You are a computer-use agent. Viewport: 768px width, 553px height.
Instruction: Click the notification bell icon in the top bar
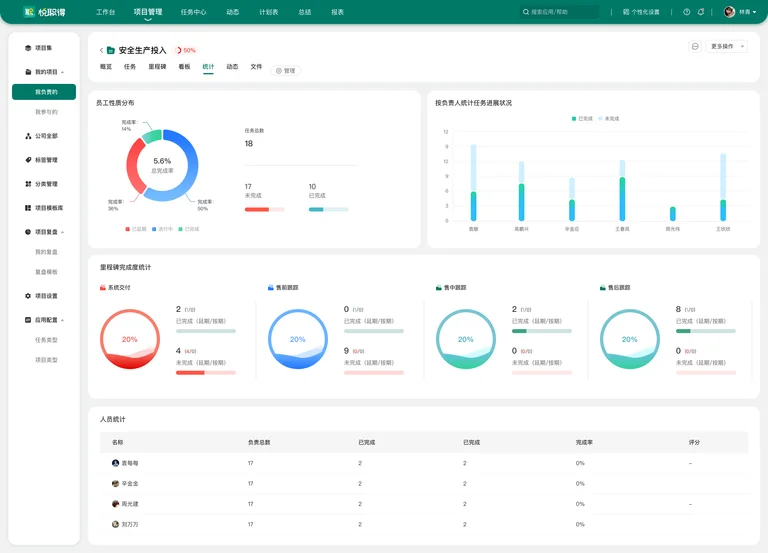[x=701, y=12]
